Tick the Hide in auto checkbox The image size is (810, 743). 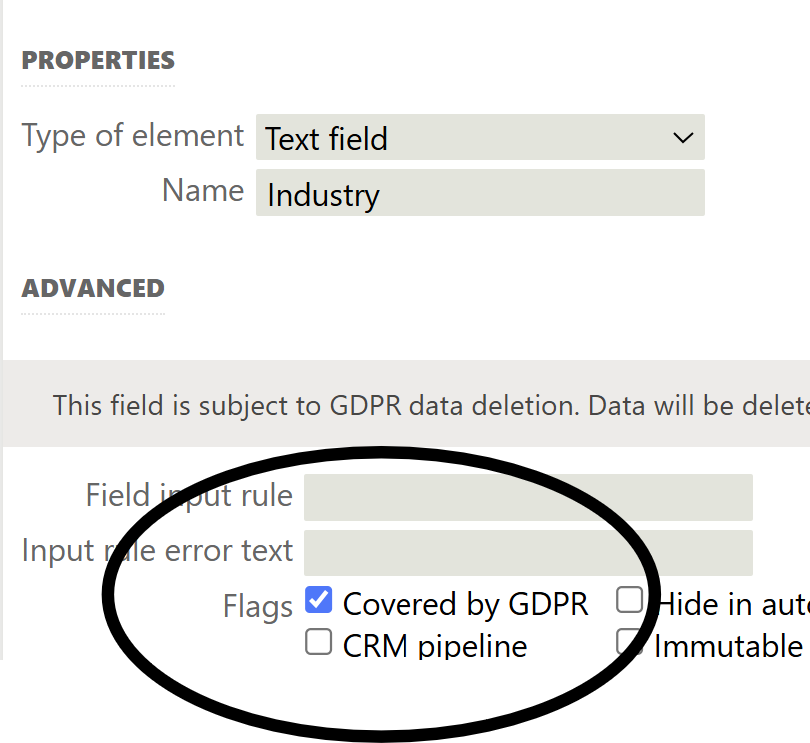(x=629, y=600)
